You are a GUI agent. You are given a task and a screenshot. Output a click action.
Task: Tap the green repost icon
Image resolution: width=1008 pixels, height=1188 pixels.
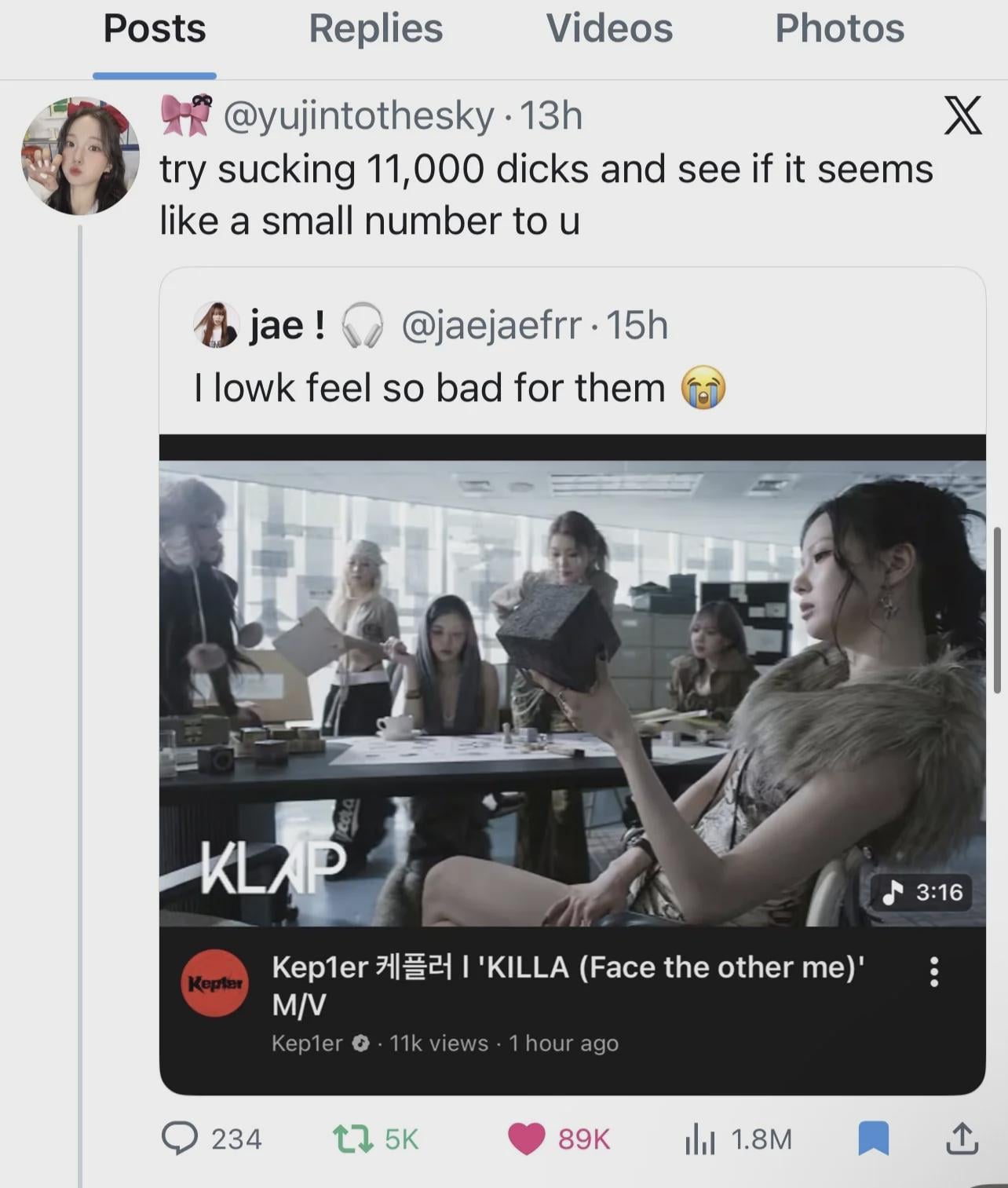(x=353, y=1139)
